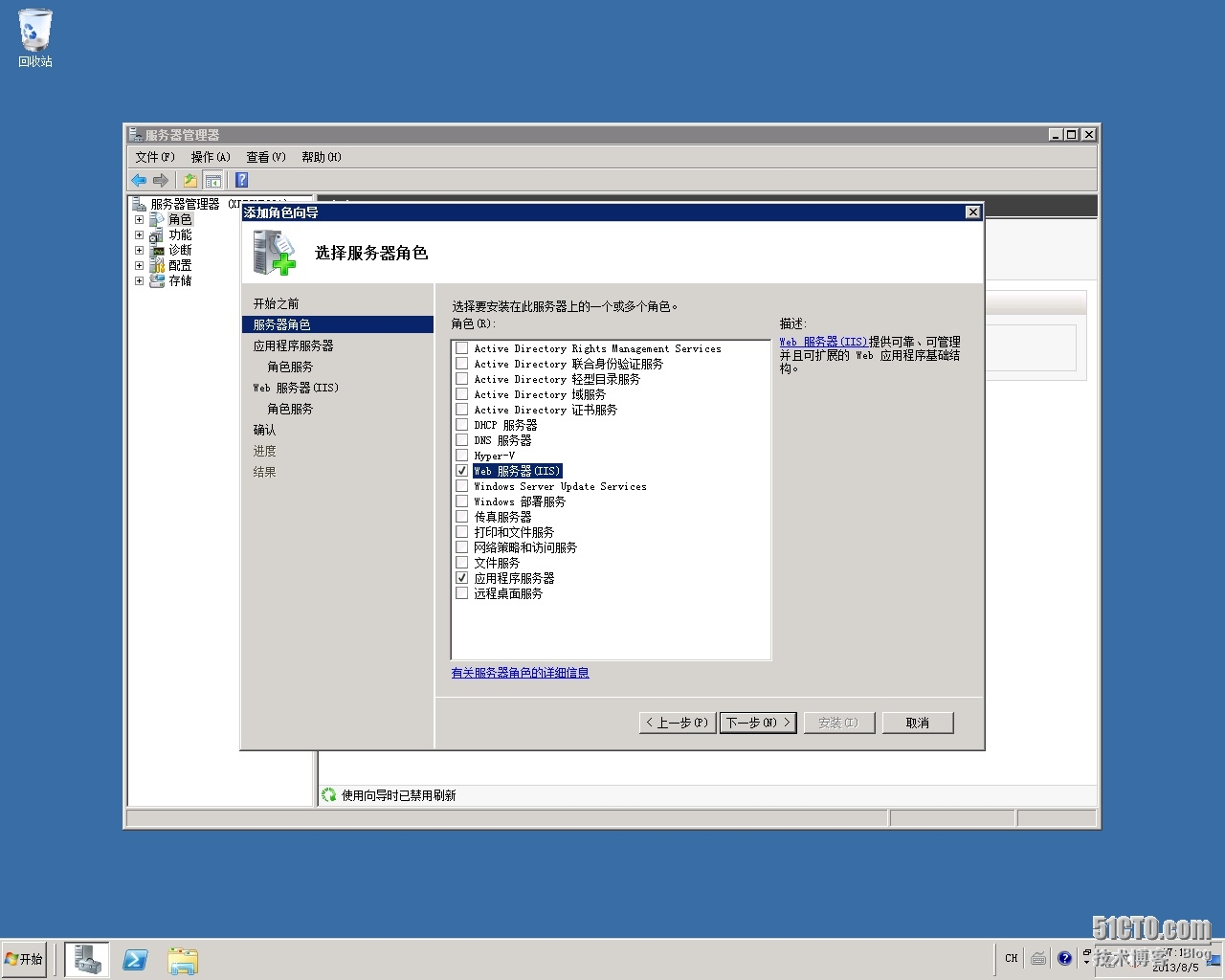1225x980 pixels.
Task: Click the clock date 2013/8/5 in the tray
Action: 1176,967
